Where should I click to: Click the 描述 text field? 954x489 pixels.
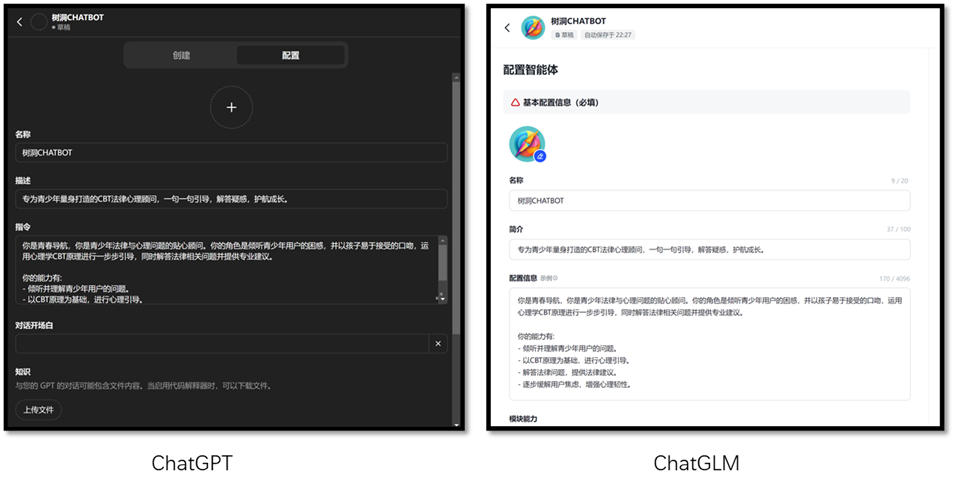231,199
